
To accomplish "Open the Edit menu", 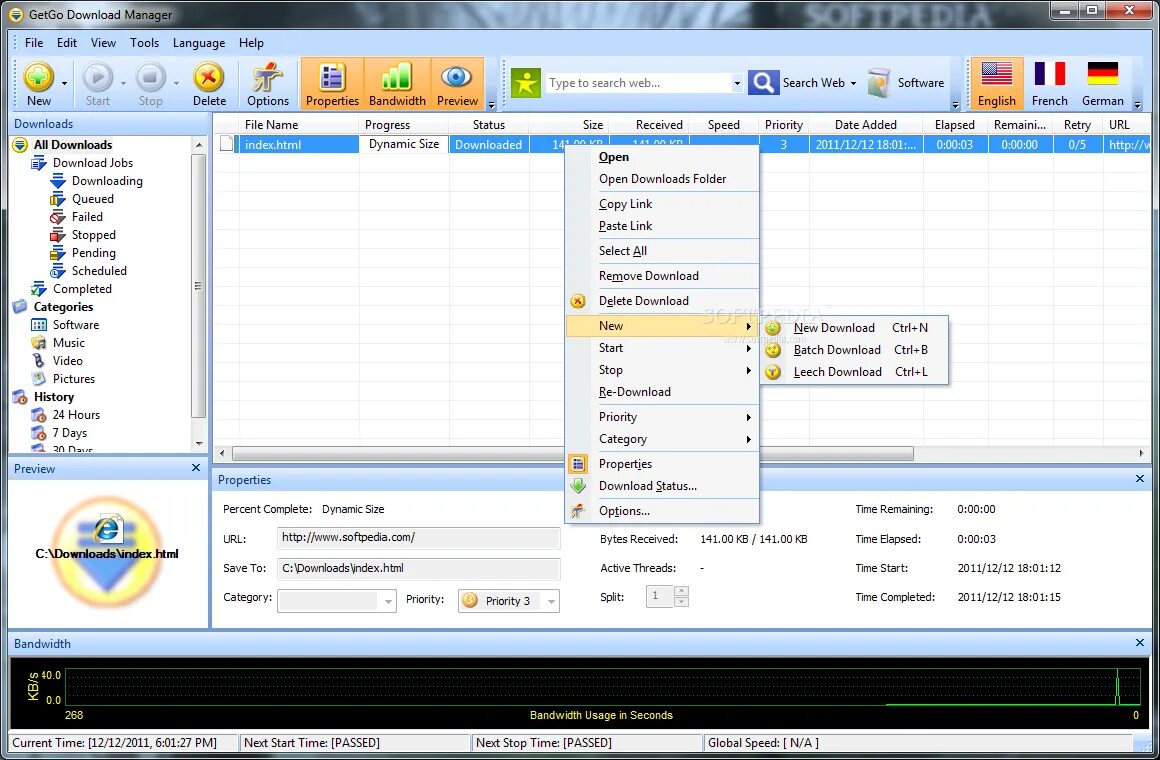I will click(67, 43).
